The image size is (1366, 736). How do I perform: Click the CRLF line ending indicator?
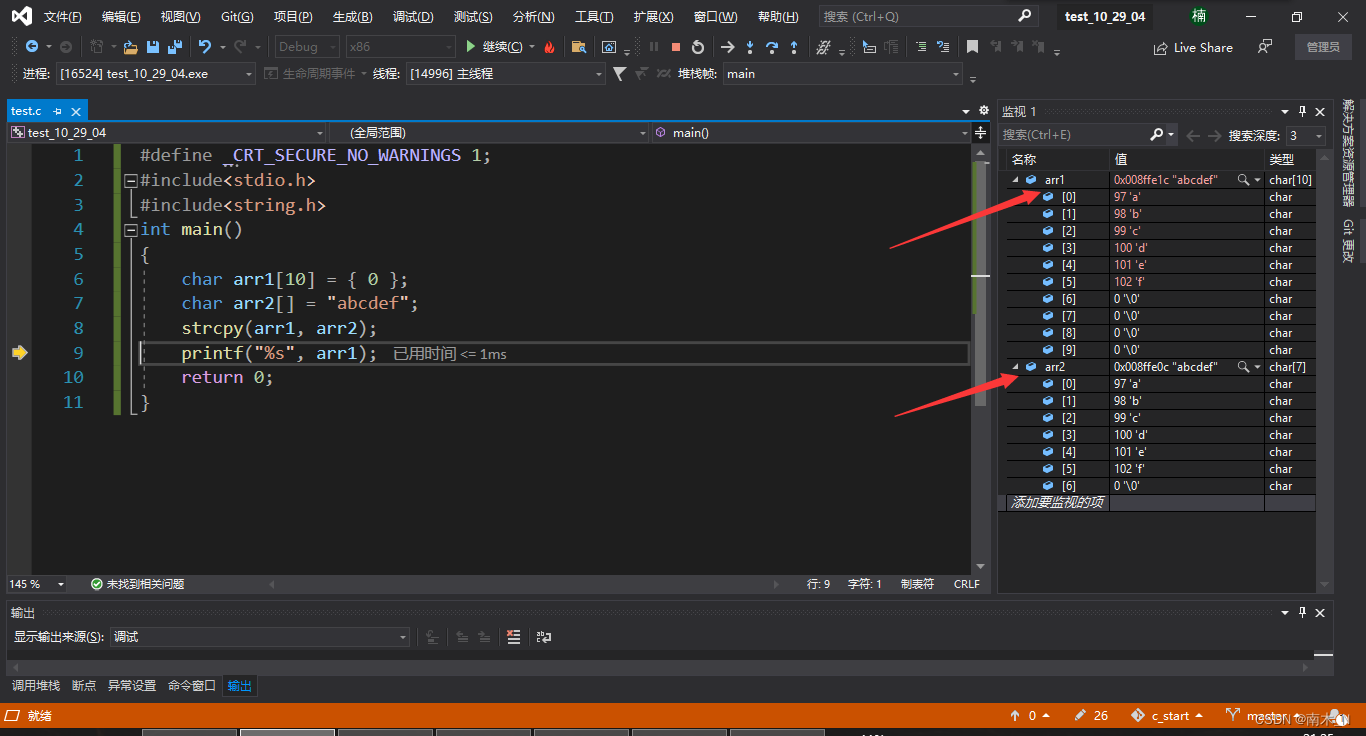pyautogui.click(x=967, y=584)
